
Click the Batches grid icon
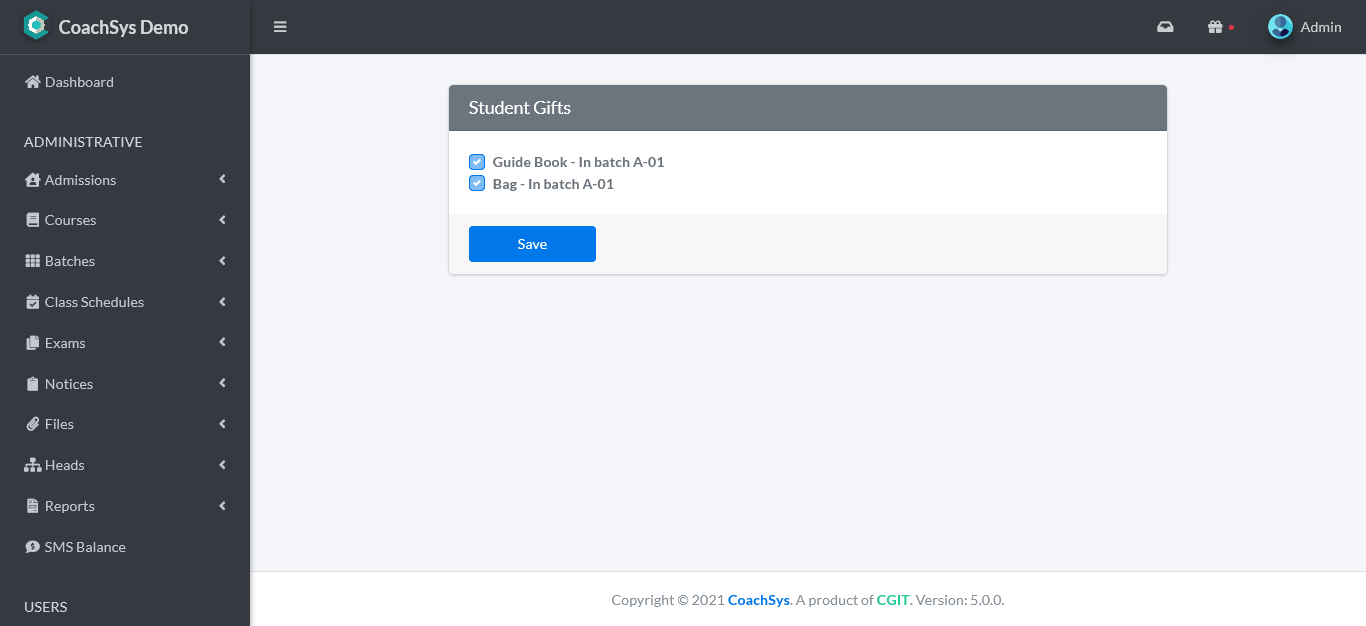coord(33,261)
